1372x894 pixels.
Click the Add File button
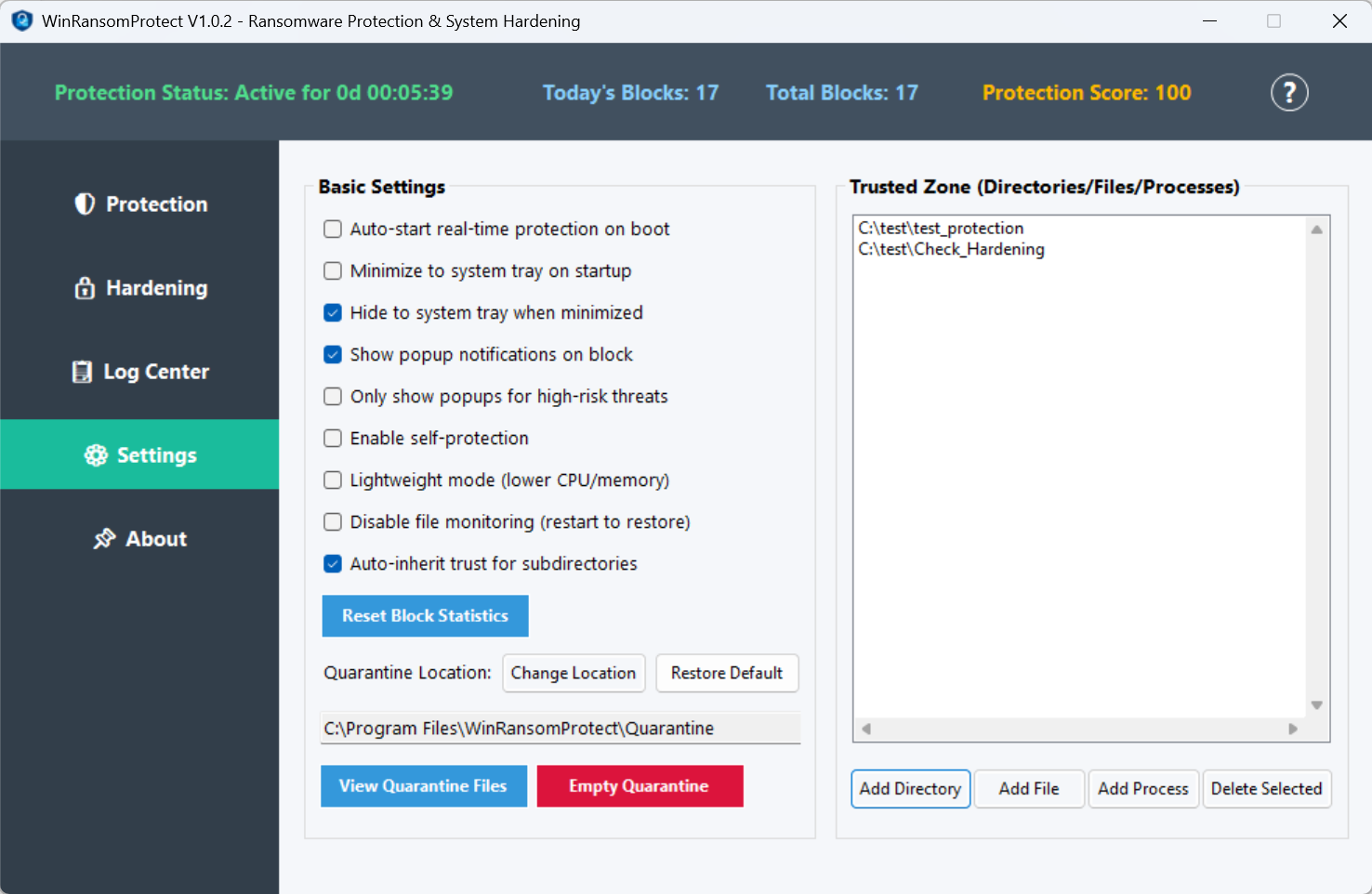(1029, 789)
